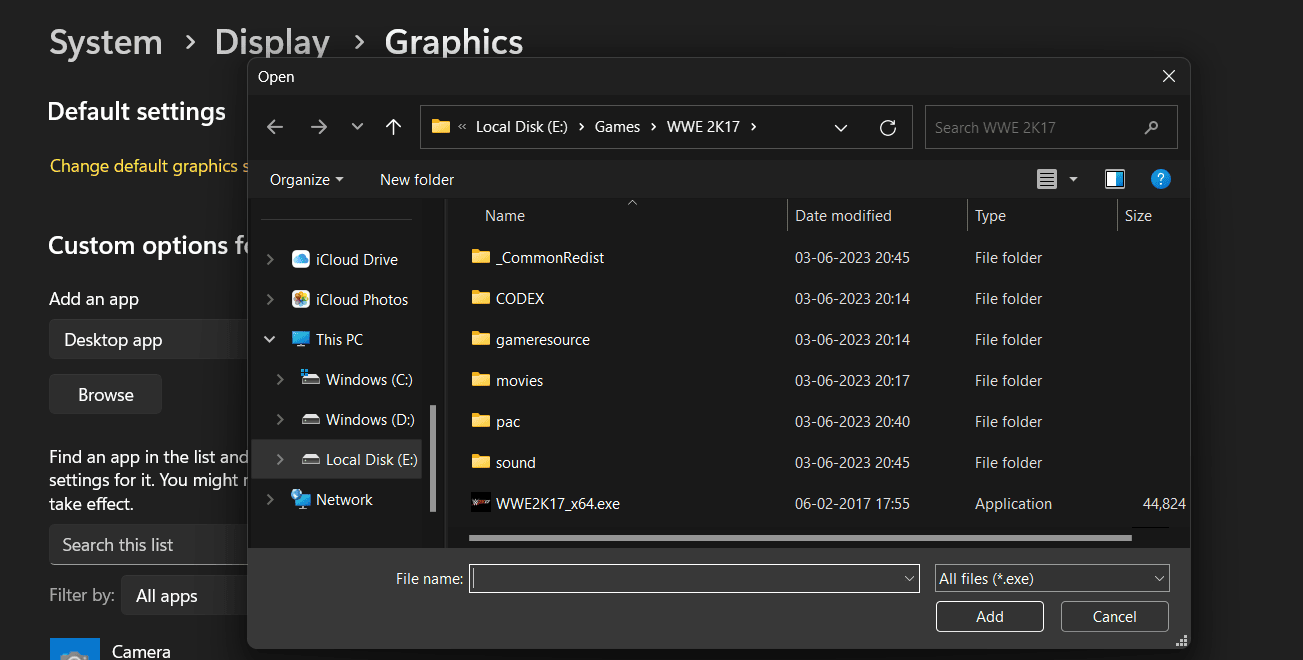The height and width of the screenshot is (660, 1303).
Task: Click the Add button
Action: coord(989,616)
